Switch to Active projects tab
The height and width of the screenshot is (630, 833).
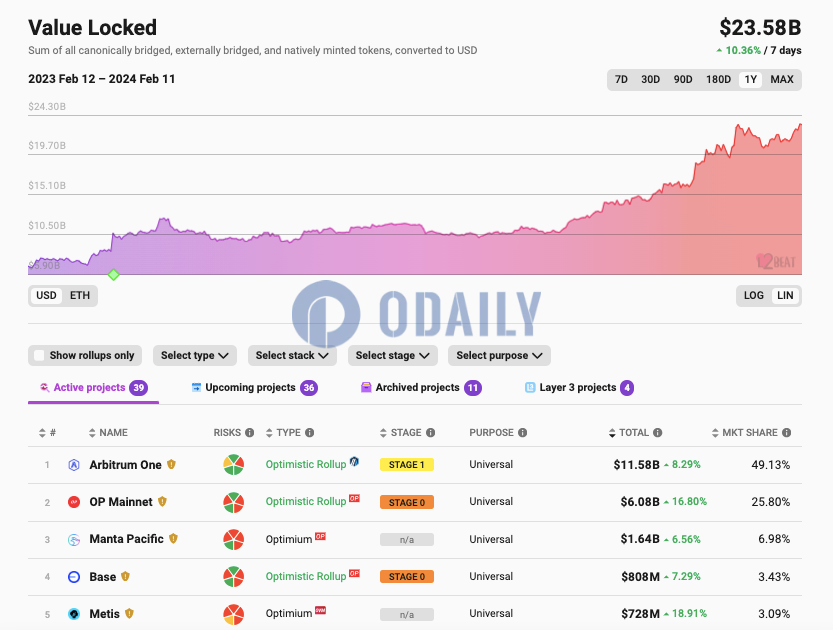point(94,388)
